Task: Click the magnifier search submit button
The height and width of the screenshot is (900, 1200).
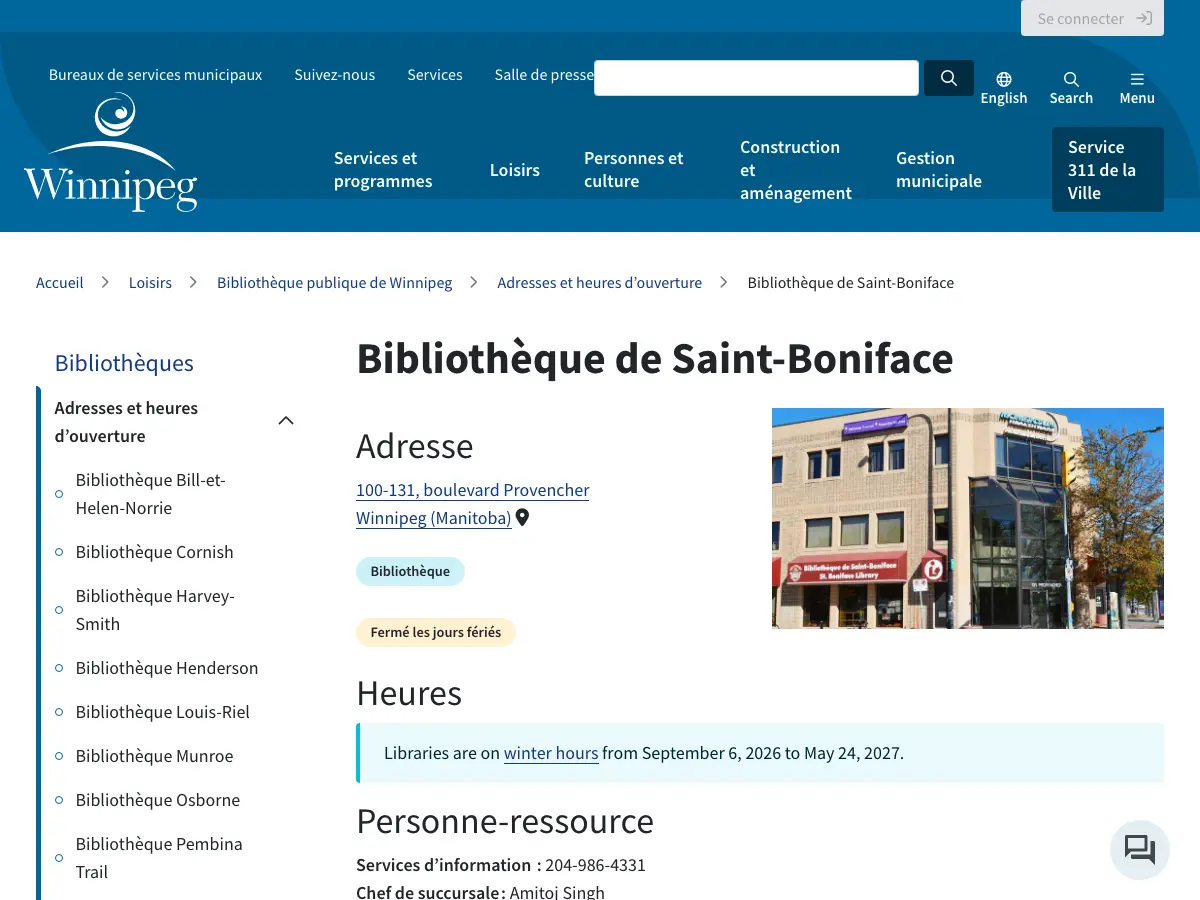Action: click(948, 78)
